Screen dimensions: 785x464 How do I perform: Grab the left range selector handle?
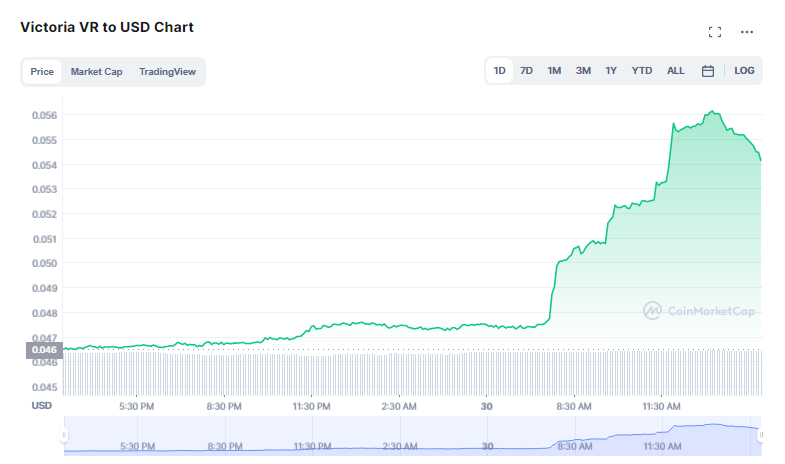pyautogui.click(x=64, y=435)
